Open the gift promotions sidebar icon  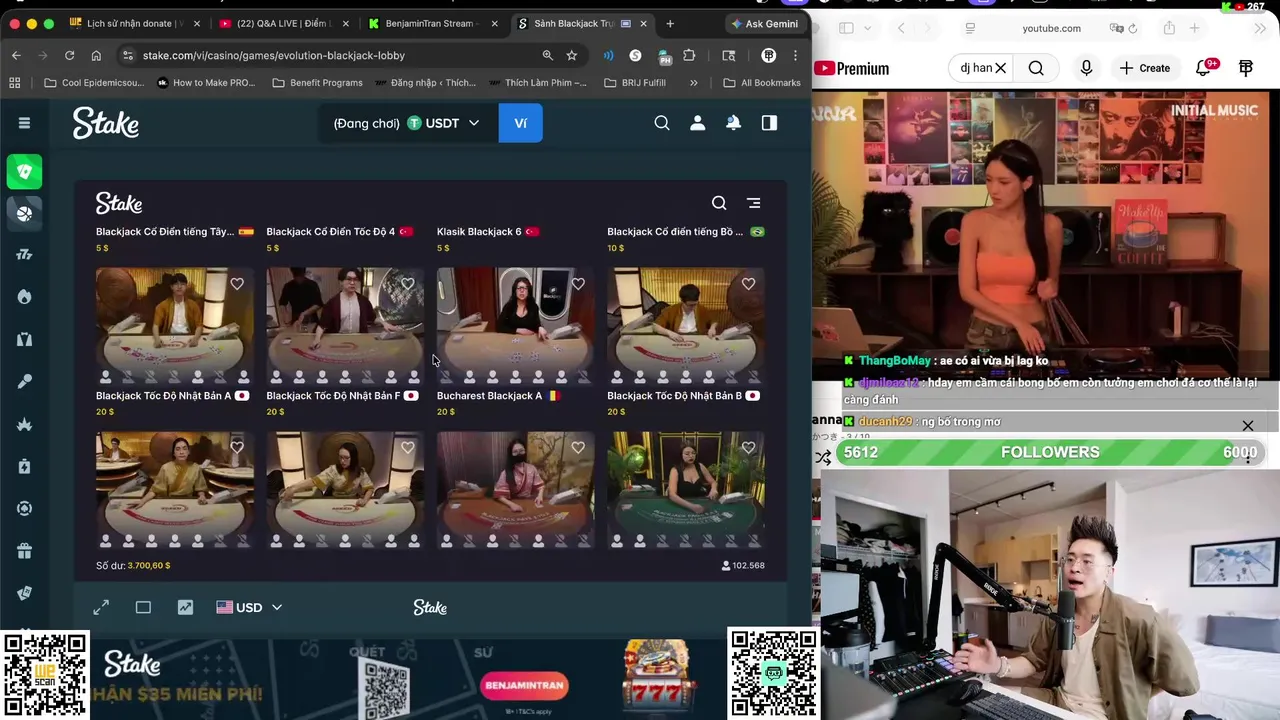pos(25,551)
